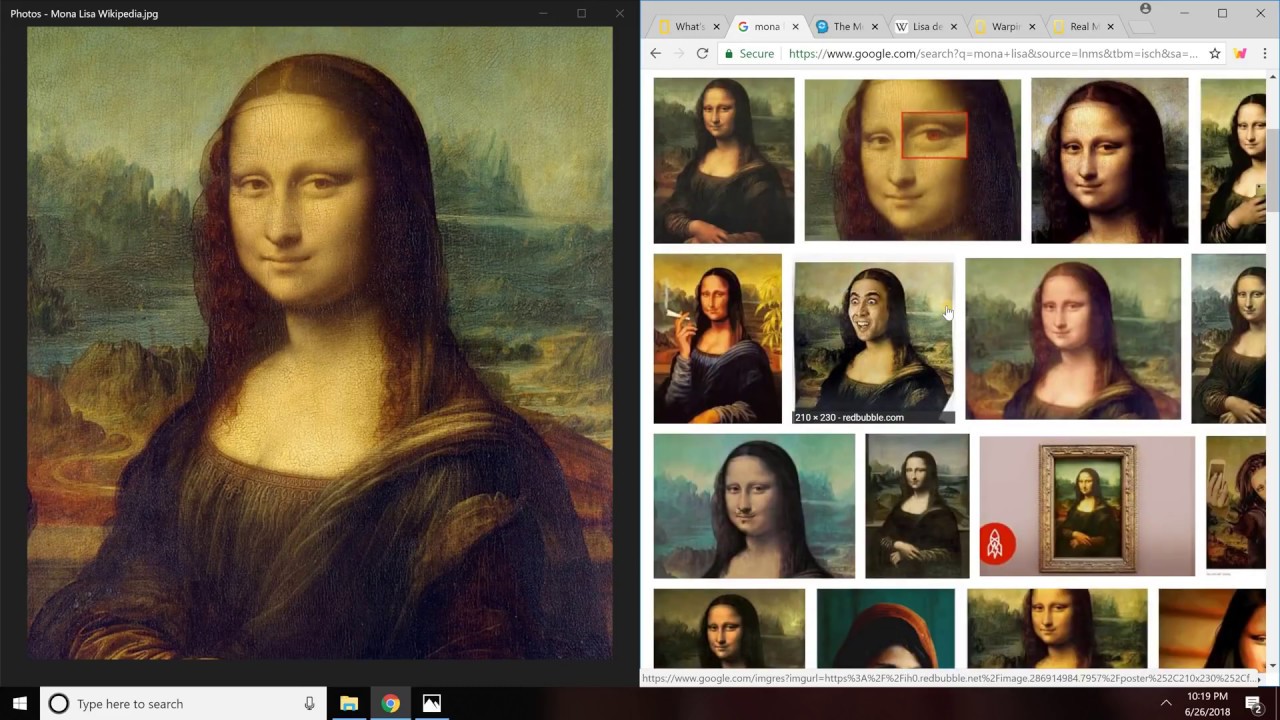Show hidden system tray icons
The width and height of the screenshot is (1280, 720).
(x=1166, y=704)
